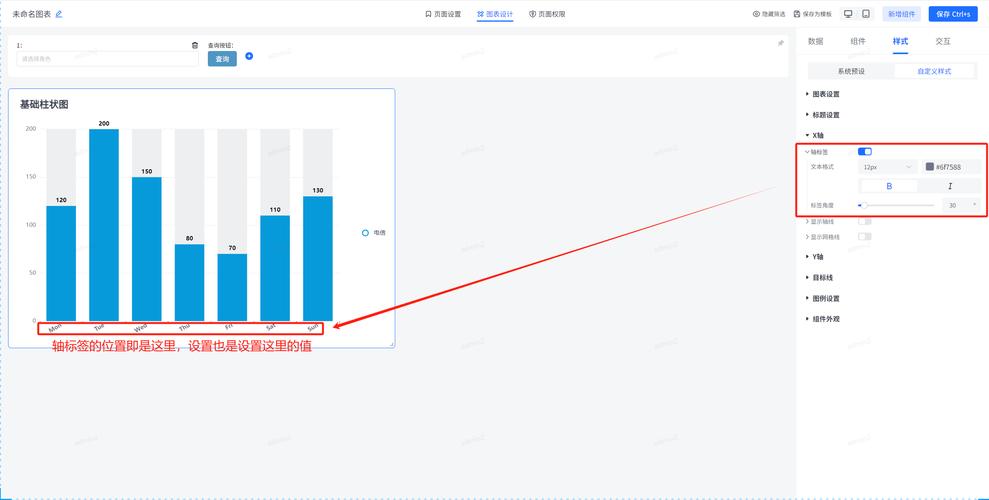Click the pencil icon to rename 未命名图表
This screenshot has width=989, height=500.
[x=59, y=14]
